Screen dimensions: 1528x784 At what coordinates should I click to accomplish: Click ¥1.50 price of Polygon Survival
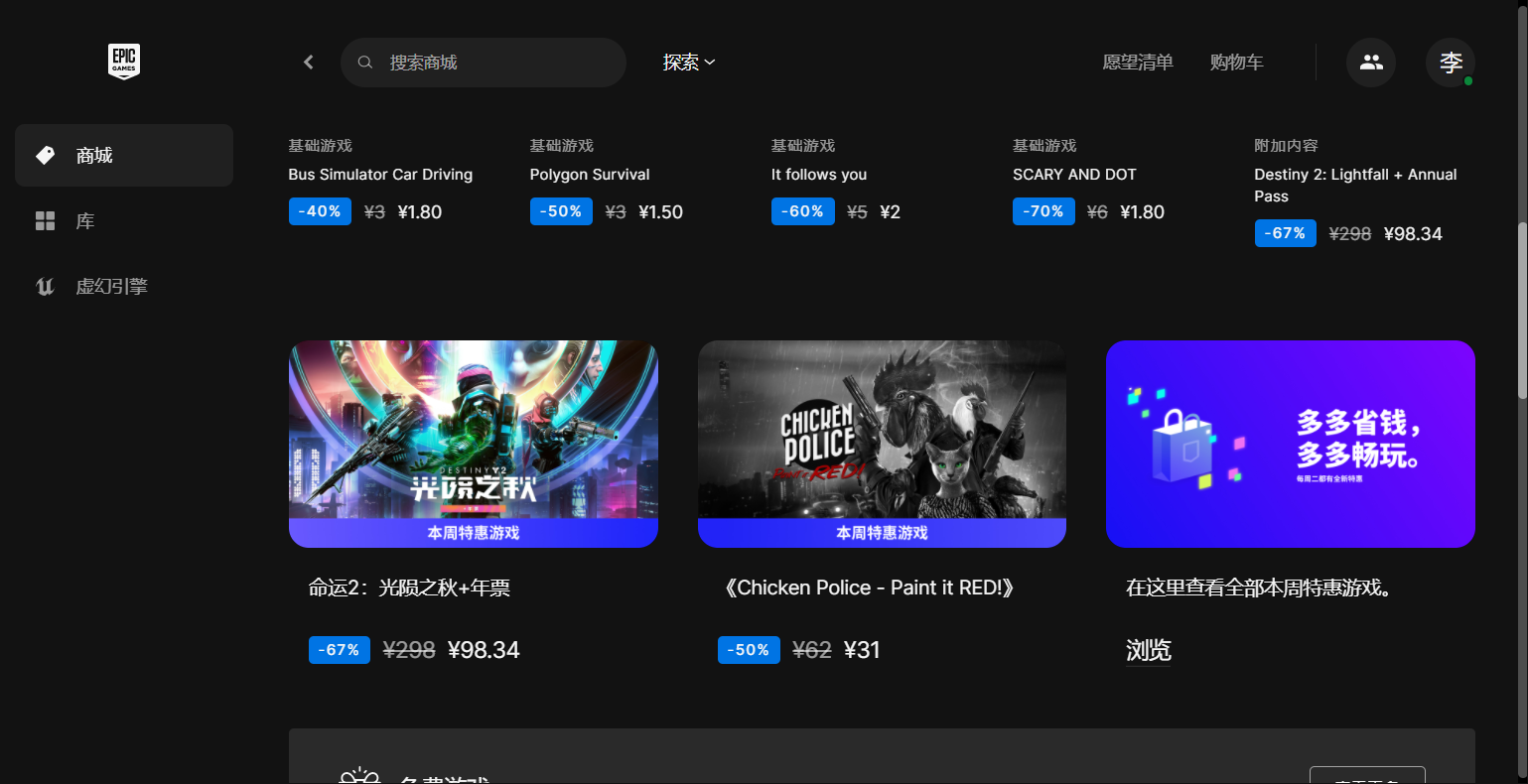coord(661,212)
